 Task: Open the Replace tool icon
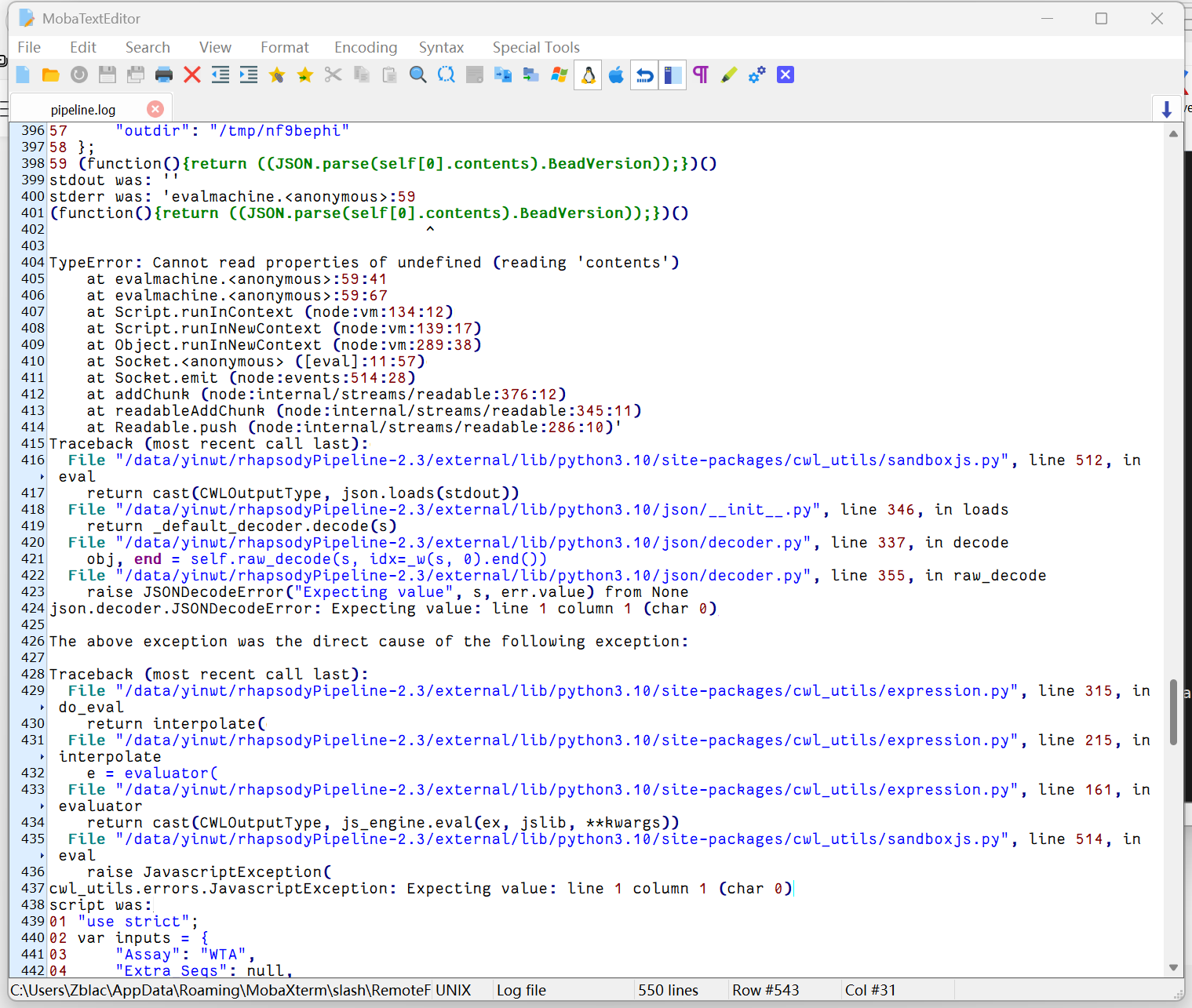point(447,75)
